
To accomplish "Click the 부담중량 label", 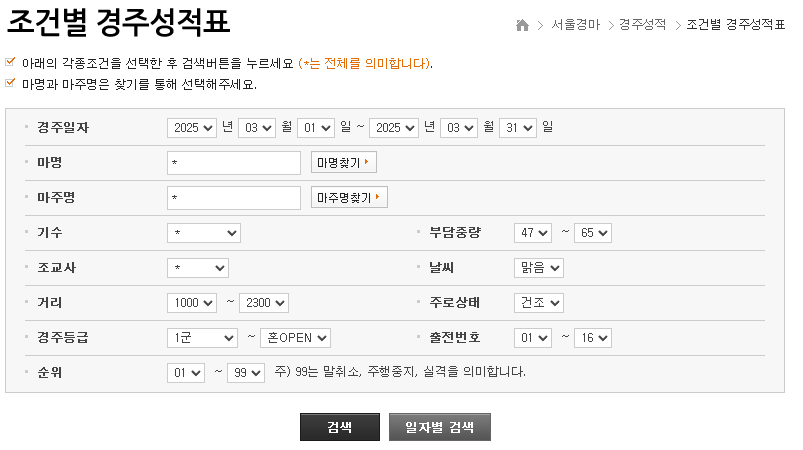I will click(x=455, y=232).
